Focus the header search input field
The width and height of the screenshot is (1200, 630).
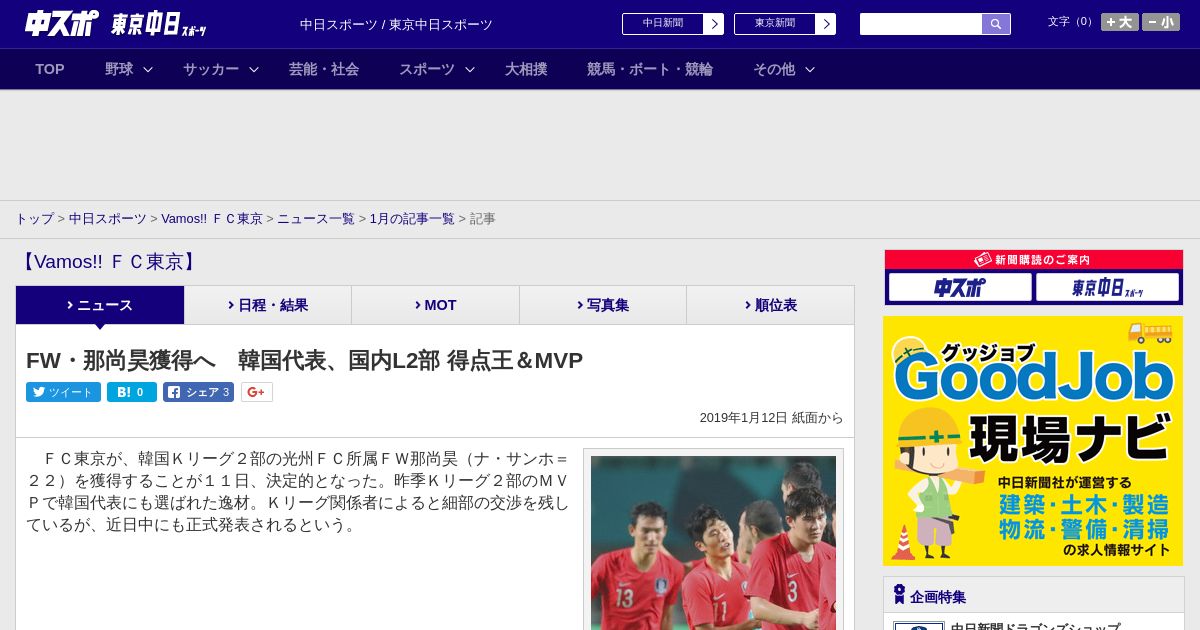[921, 24]
